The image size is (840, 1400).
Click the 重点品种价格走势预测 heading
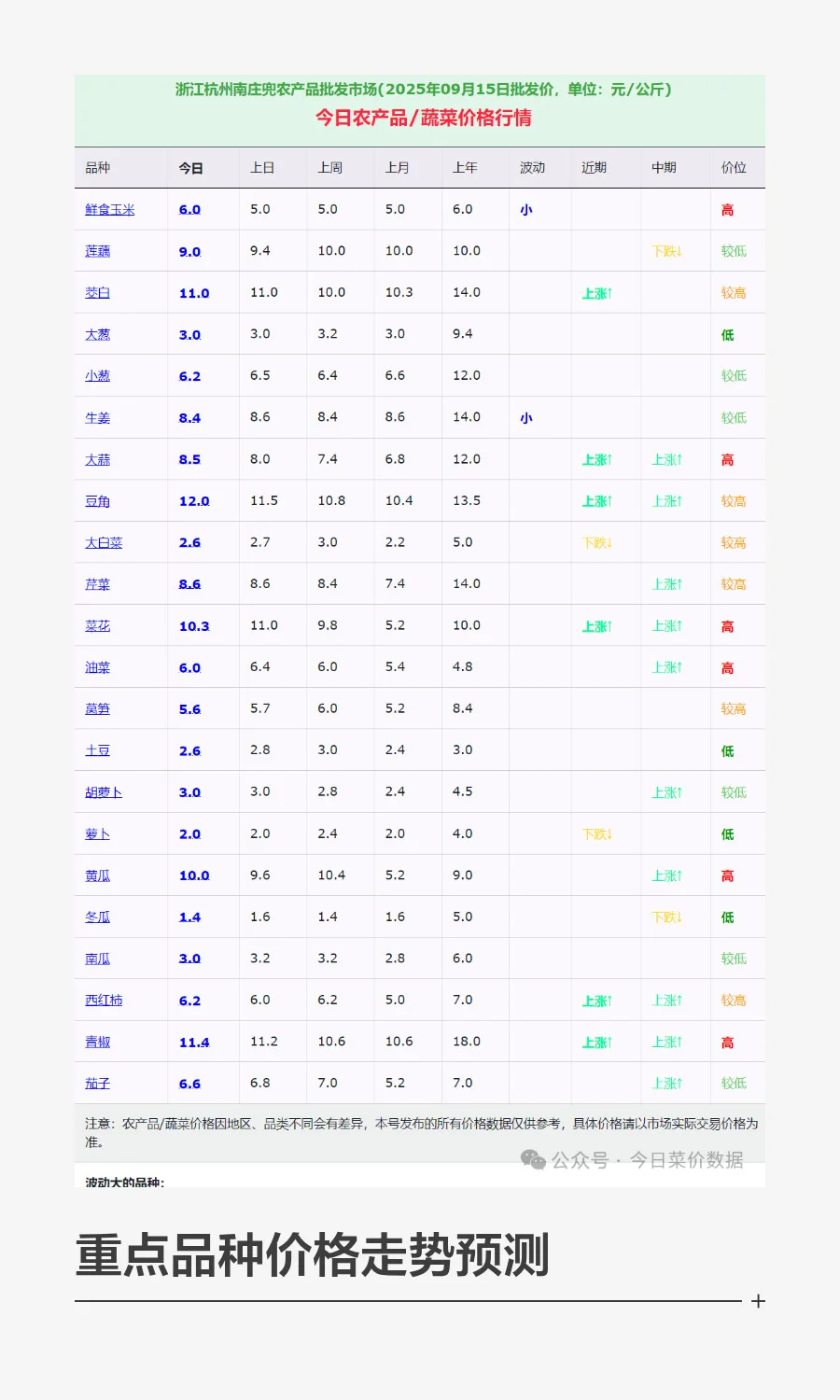pos(313,1254)
